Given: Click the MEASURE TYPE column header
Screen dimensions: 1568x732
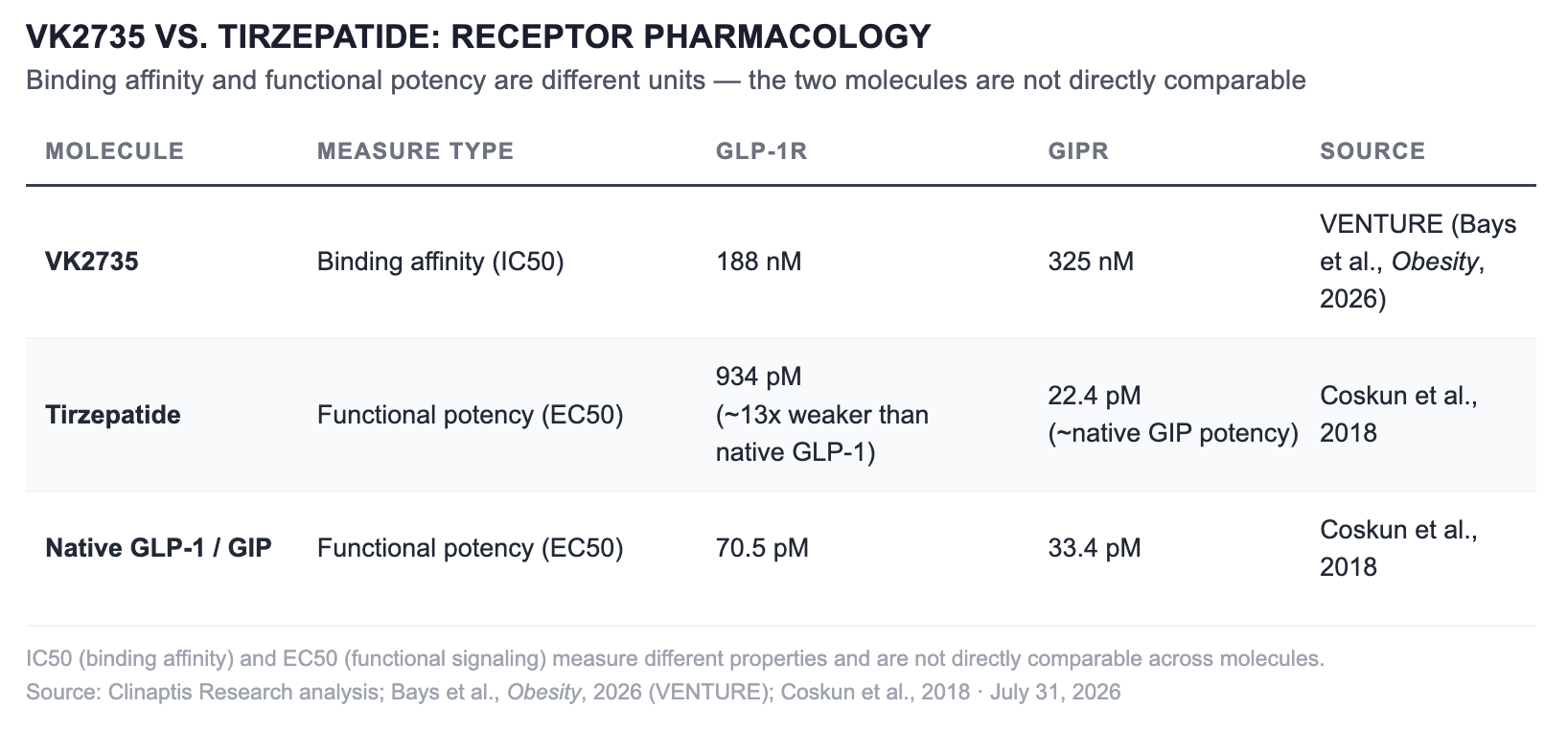Looking at the screenshot, I should (x=415, y=150).
